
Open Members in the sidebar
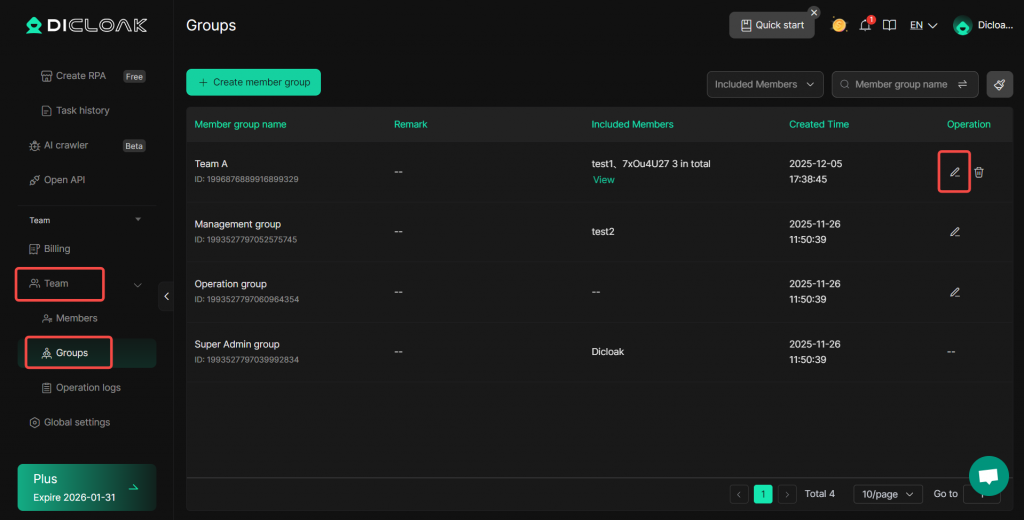[76, 318]
